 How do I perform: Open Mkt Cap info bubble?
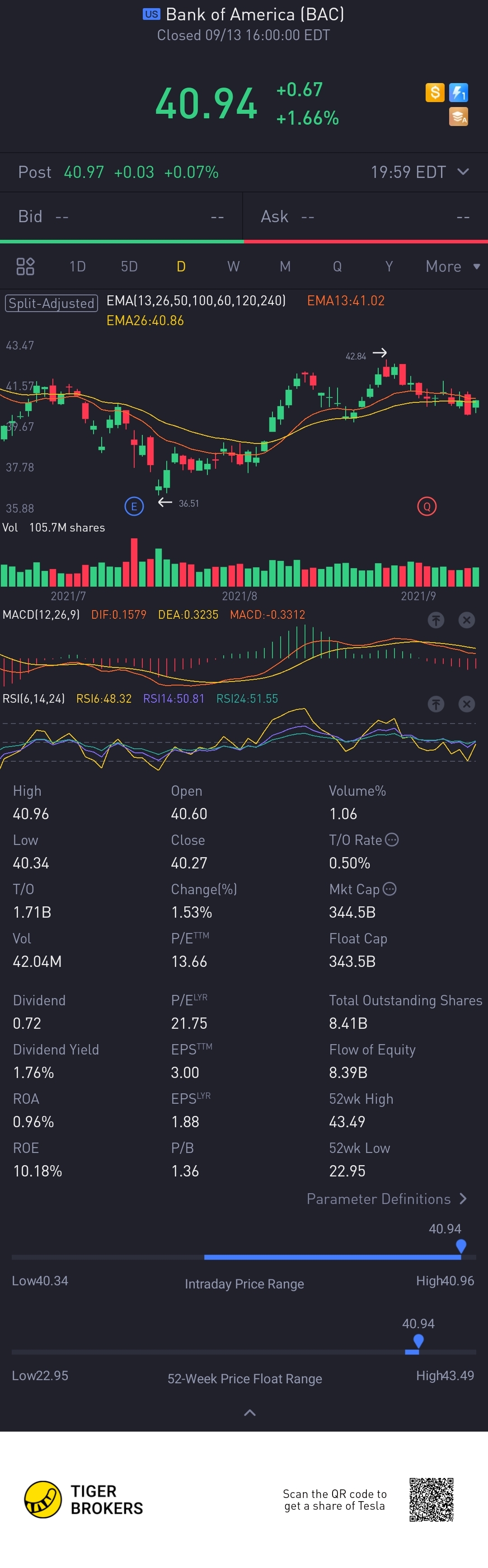tap(389, 889)
